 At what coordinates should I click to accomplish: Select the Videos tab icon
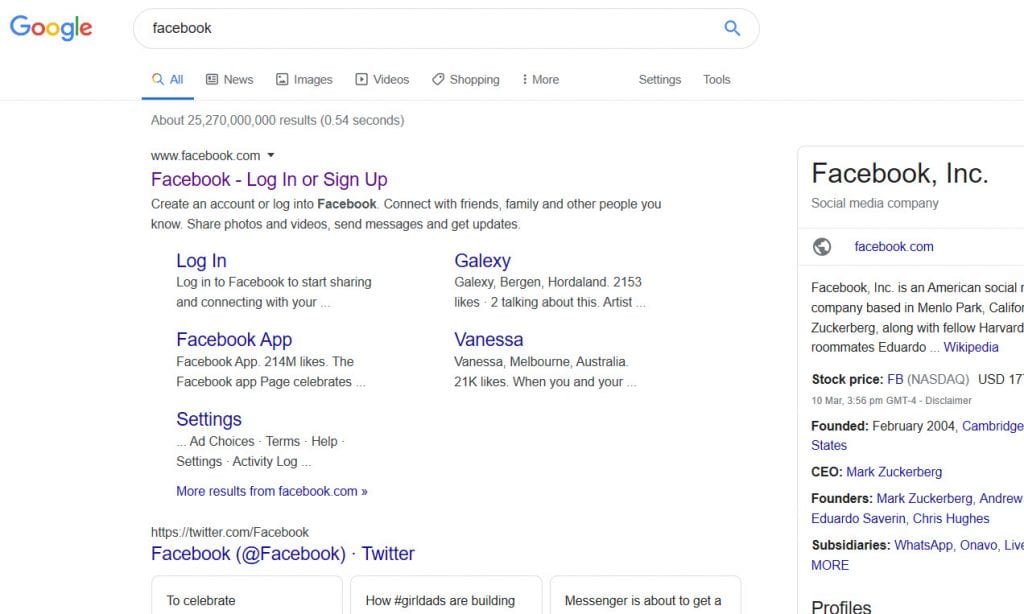(x=361, y=79)
